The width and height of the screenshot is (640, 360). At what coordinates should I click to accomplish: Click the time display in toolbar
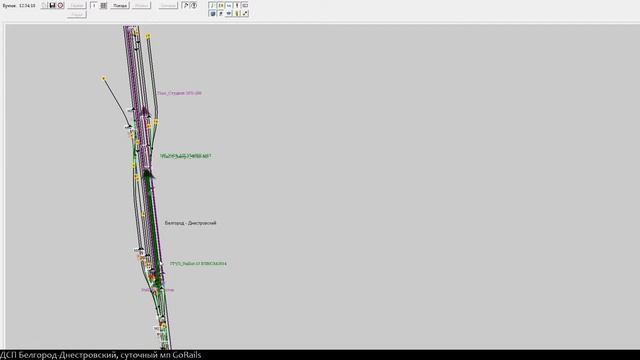[27, 6]
